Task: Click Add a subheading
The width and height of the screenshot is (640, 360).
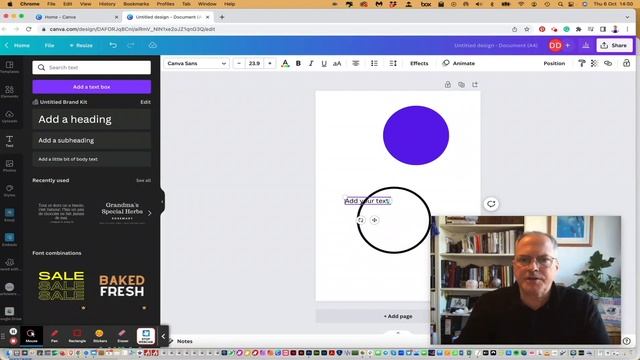Action: (91, 140)
